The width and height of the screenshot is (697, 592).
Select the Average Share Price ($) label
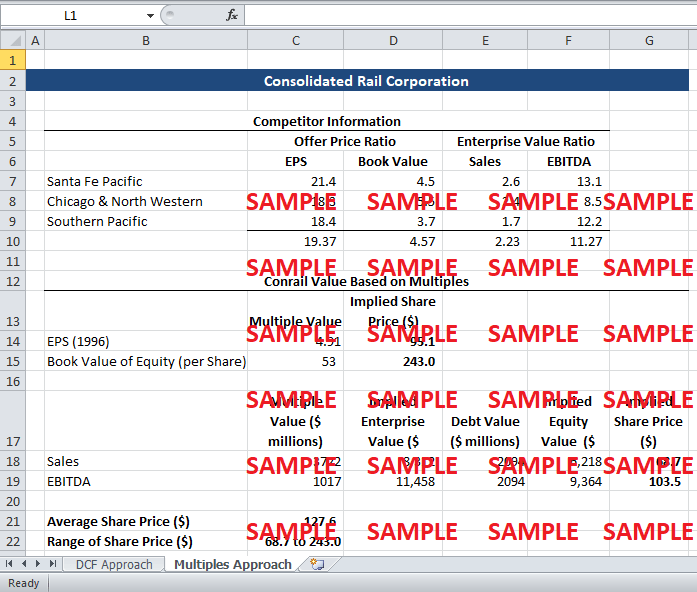[x=118, y=521]
